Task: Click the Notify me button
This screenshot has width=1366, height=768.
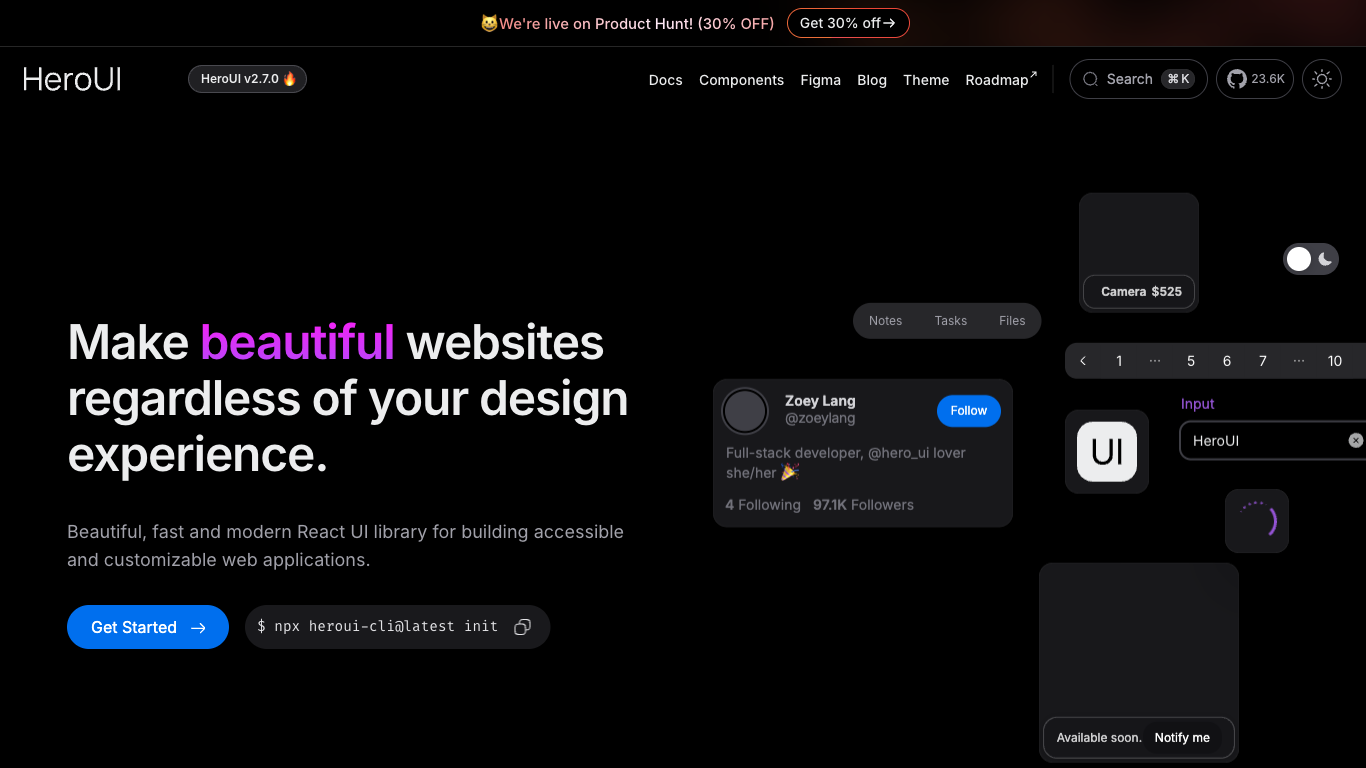Action: [x=1182, y=738]
